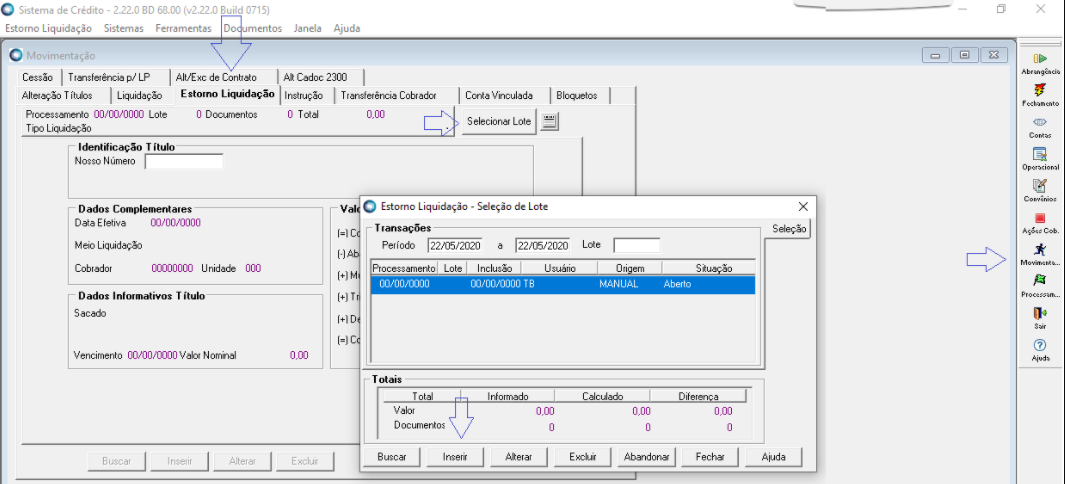Click the Diferença totals column header
This screenshot has height=484, width=1065.
pyautogui.click(x=698, y=396)
